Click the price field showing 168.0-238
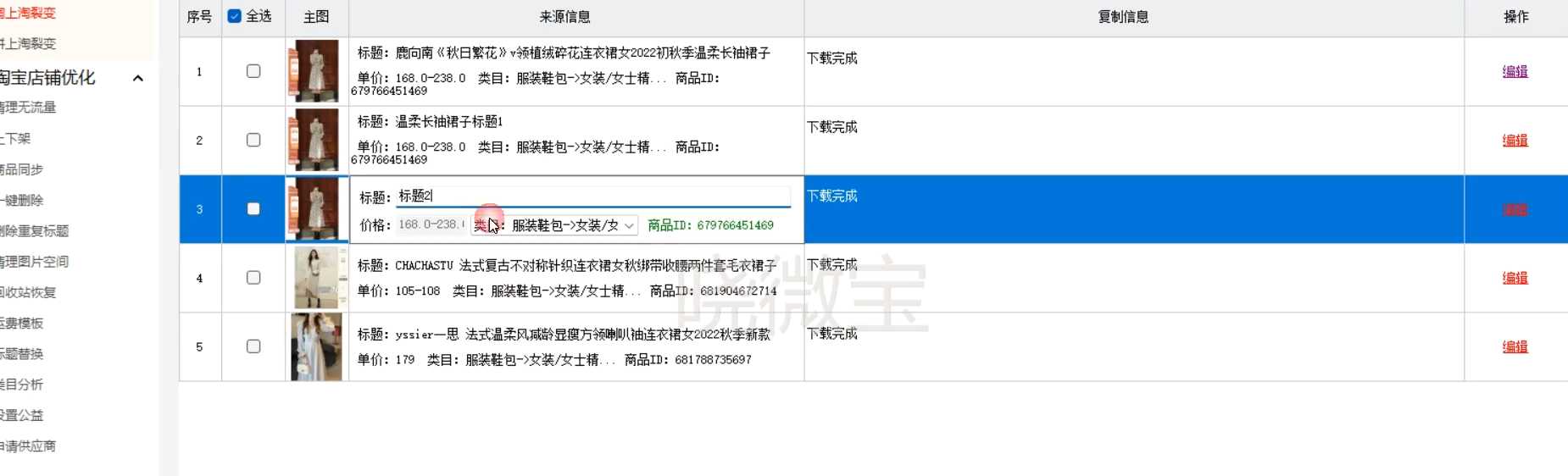Image resolution: width=1568 pixels, height=476 pixels. pyautogui.click(x=431, y=224)
